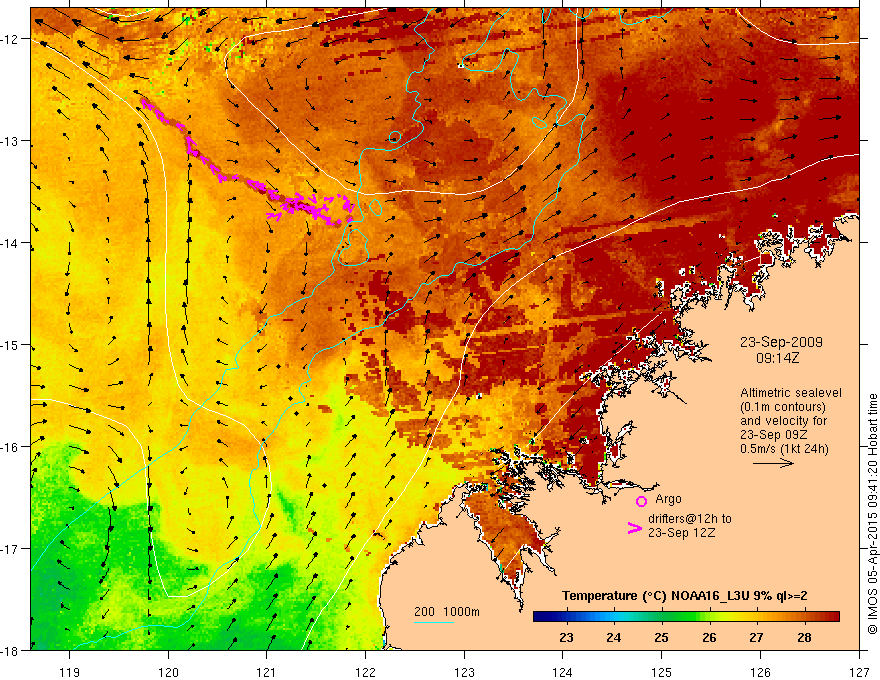Click the magenta Argo circle legend symbol
Image resolution: width=880 pixels, height=680 pixels.
[641, 501]
